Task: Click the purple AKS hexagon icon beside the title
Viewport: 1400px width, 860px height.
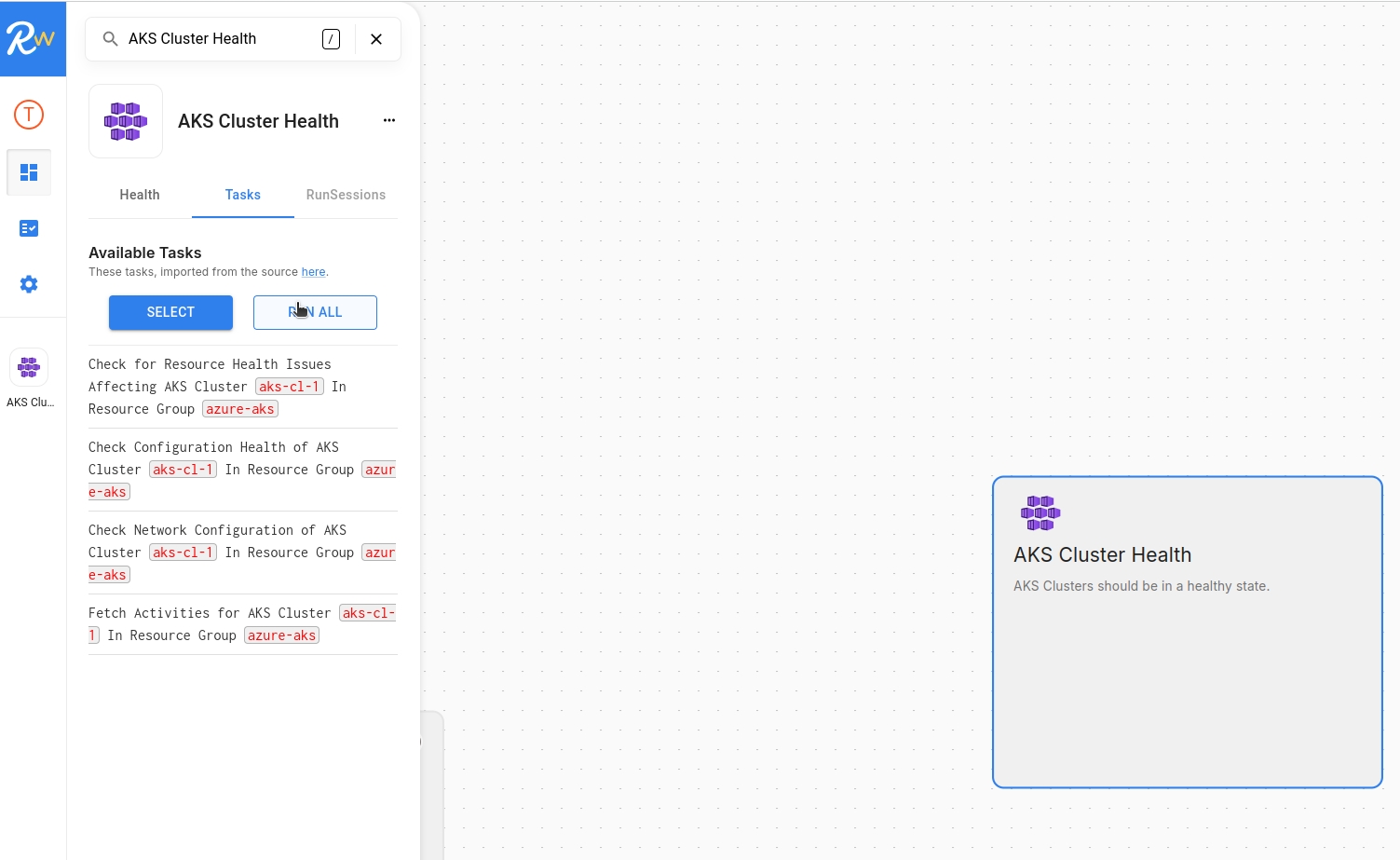Action: [125, 120]
